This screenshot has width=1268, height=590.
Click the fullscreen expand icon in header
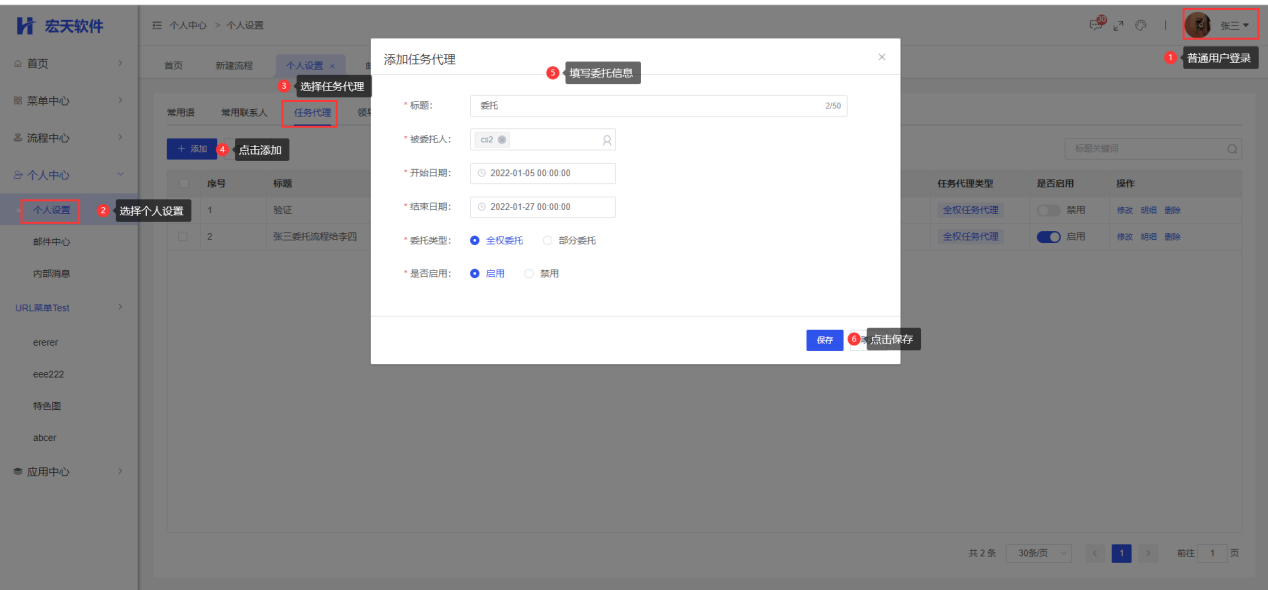click(x=1118, y=25)
